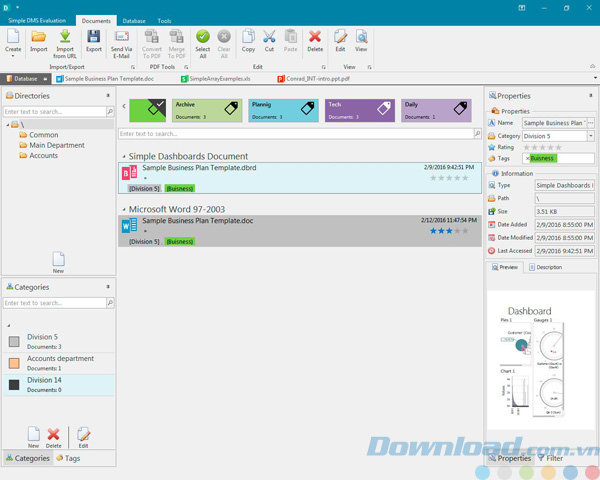Click the Copy icon in Edit group

[248, 36]
